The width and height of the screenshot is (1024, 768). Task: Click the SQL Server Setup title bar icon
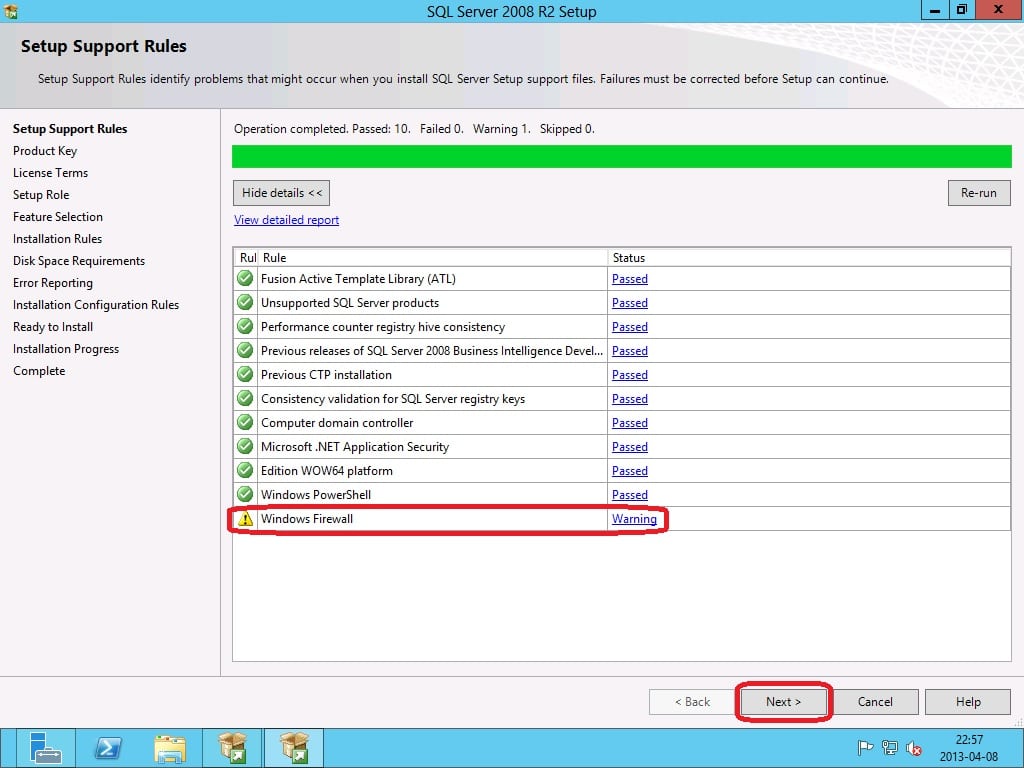pyautogui.click(x=10, y=11)
